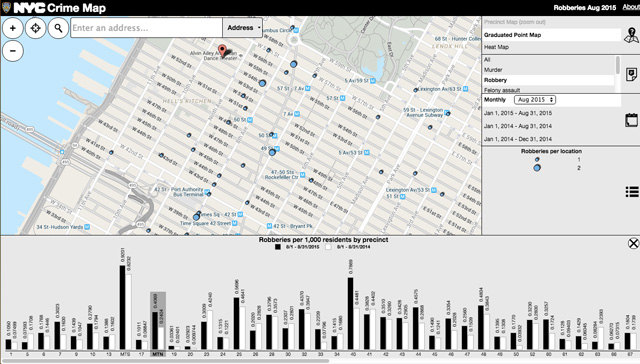Click the 2-robberies legend point symbol
The image size is (640, 364).
pos(537,168)
